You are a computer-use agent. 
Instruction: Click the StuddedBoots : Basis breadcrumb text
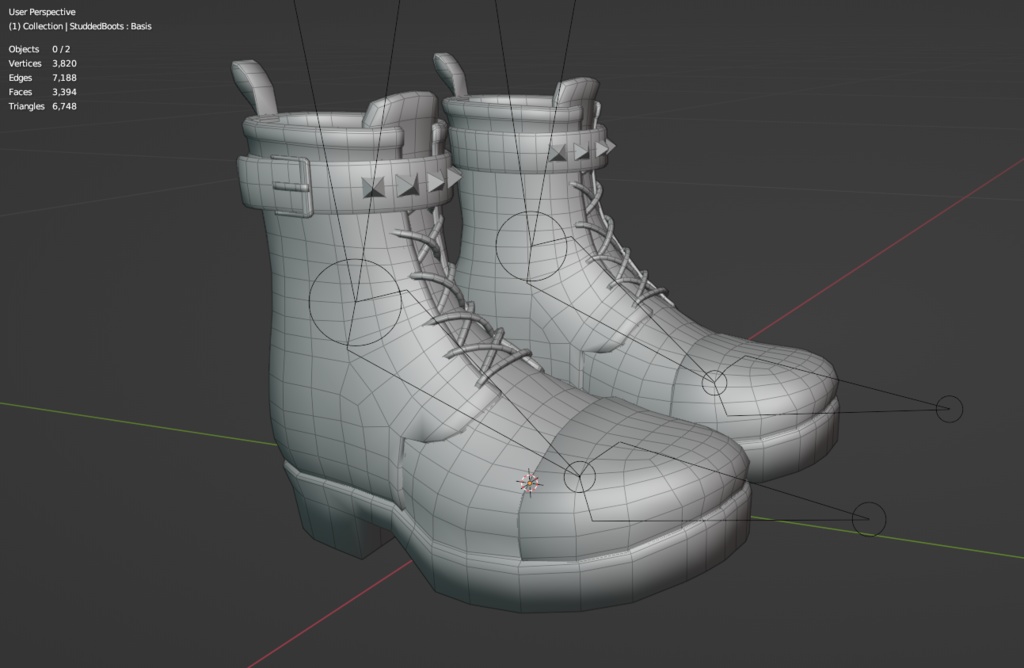[x=113, y=26]
